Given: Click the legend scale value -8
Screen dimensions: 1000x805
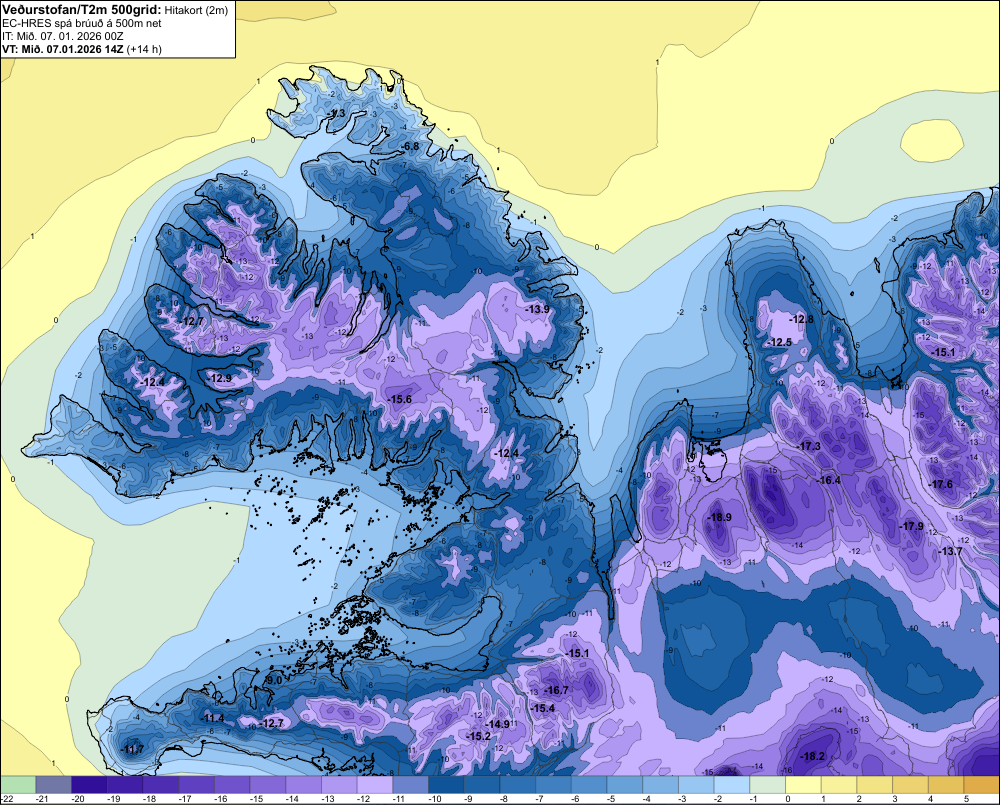Looking at the screenshot, I should [505, 799].
